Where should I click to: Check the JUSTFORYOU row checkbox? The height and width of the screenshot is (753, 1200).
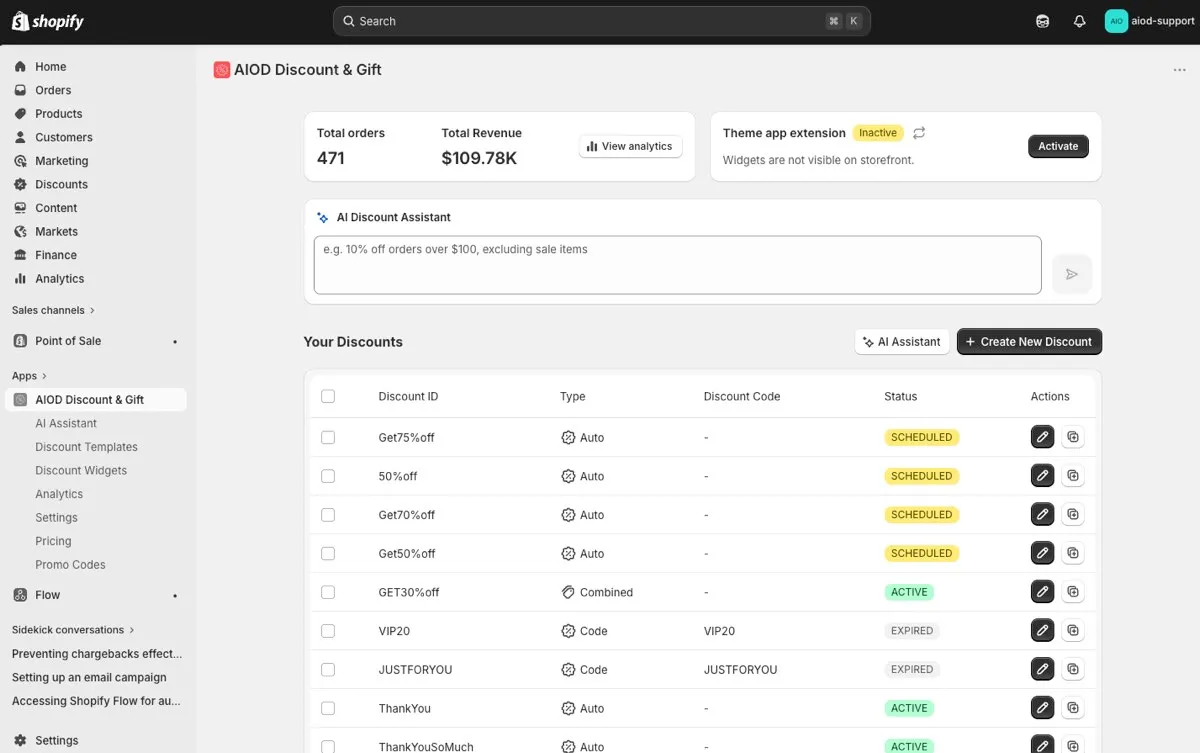tap(328, 669)
